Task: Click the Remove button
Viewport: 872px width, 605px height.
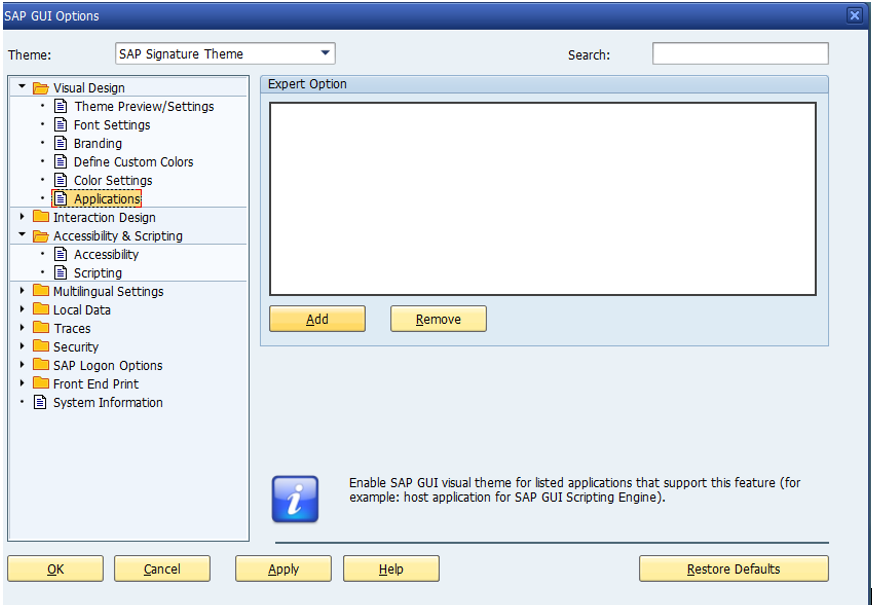Action: coord(438,319)
